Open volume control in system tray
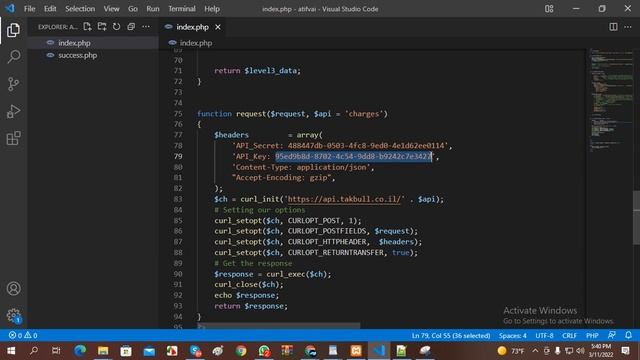This screenshot has height=360, width=640. [x=580, y=351]
